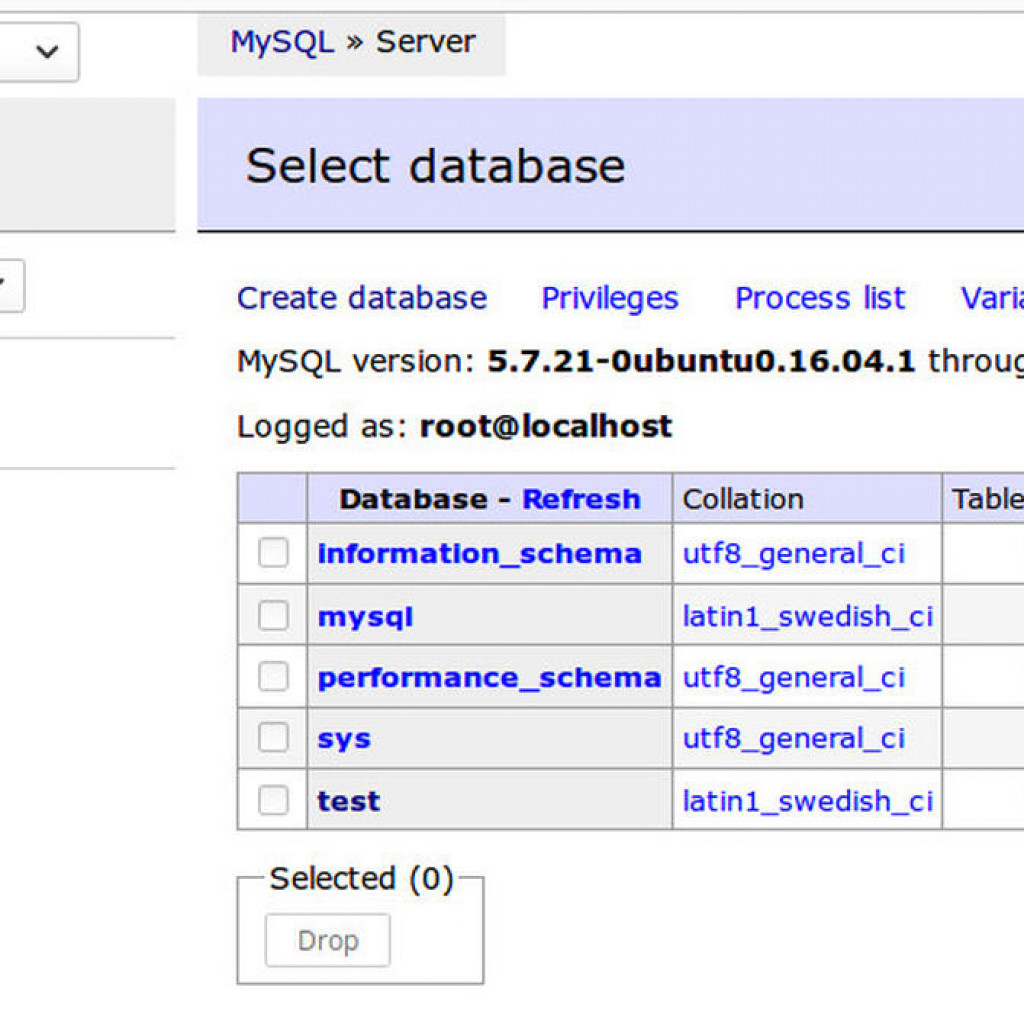The height and width of the screenshot is (1024, 1024).
Task: Click the Server breadcrumb text
Action: [x=425, y=42]
